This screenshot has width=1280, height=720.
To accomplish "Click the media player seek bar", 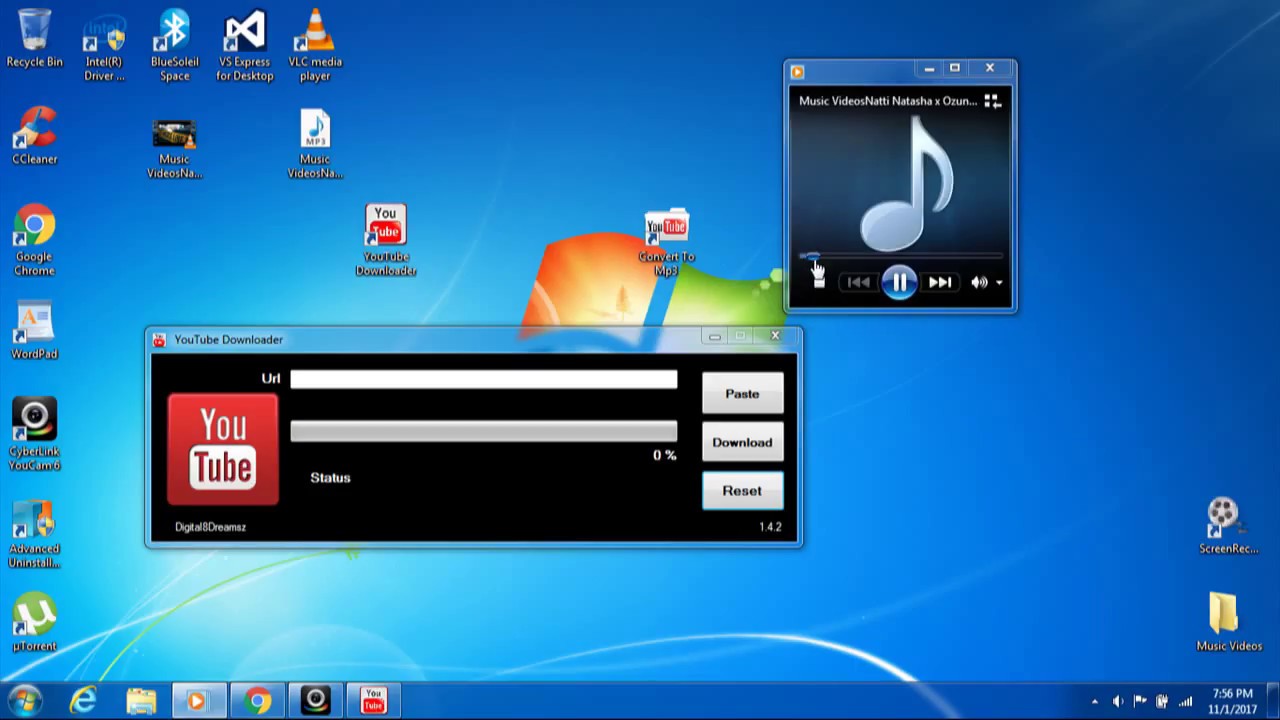I will [900, 257].
